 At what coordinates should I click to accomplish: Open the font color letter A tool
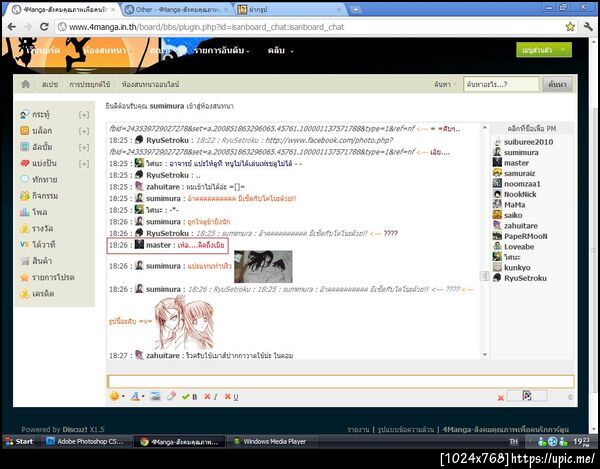click(x=135, y=396)
